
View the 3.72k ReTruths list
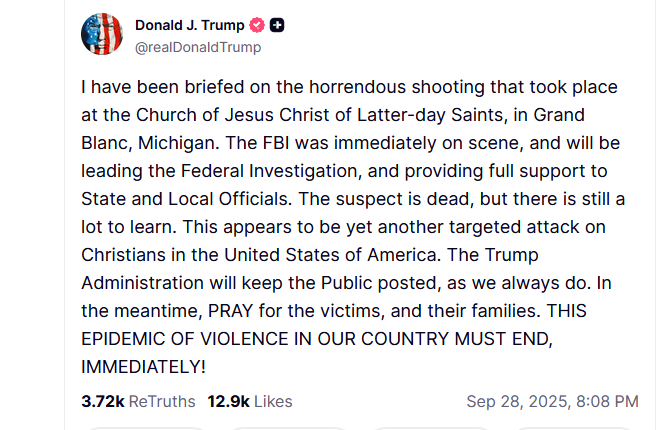pyautogui.click(x=138, y=401)
